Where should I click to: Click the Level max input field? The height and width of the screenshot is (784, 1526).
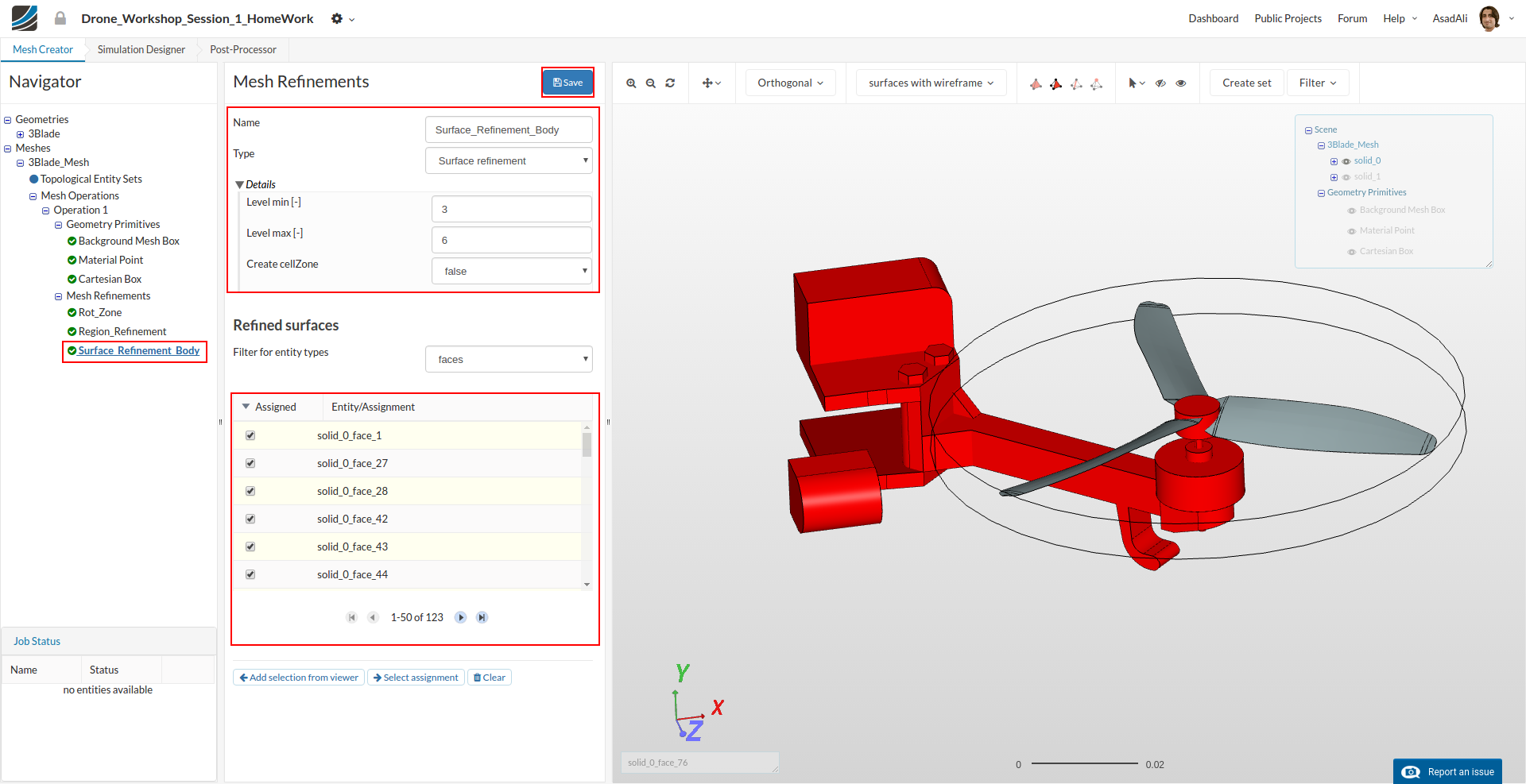[x=511, y=240]
